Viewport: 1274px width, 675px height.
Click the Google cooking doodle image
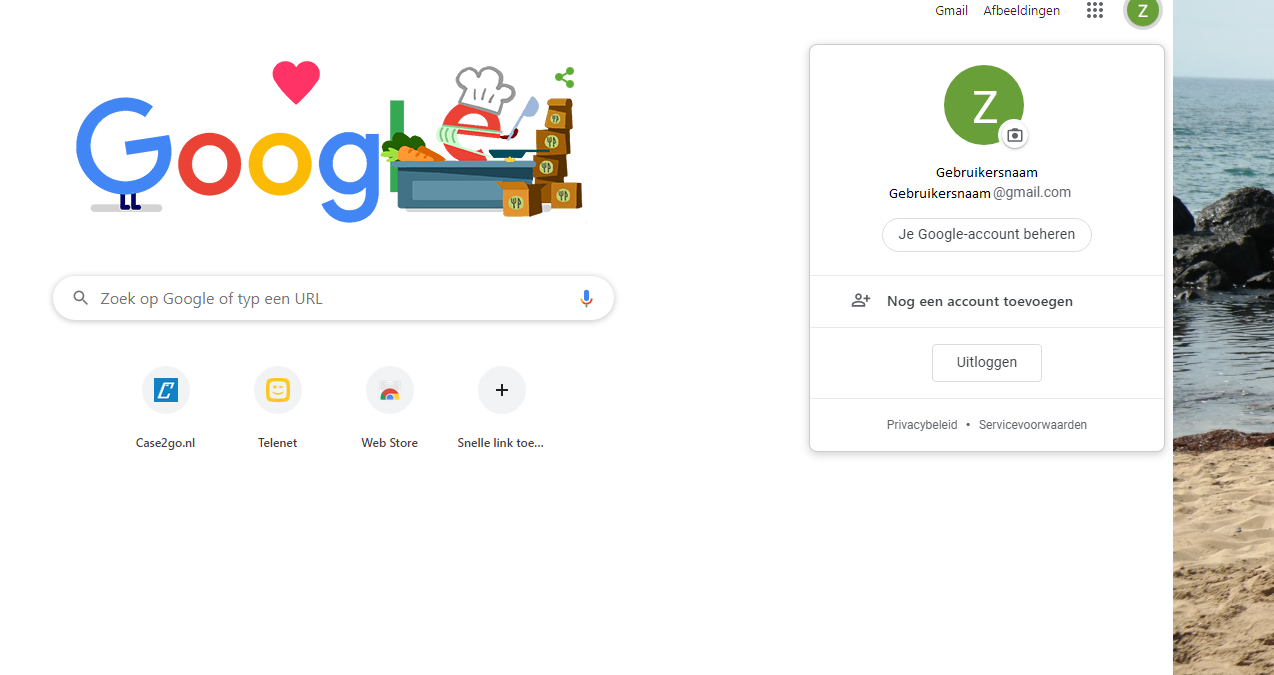point(329,142)
